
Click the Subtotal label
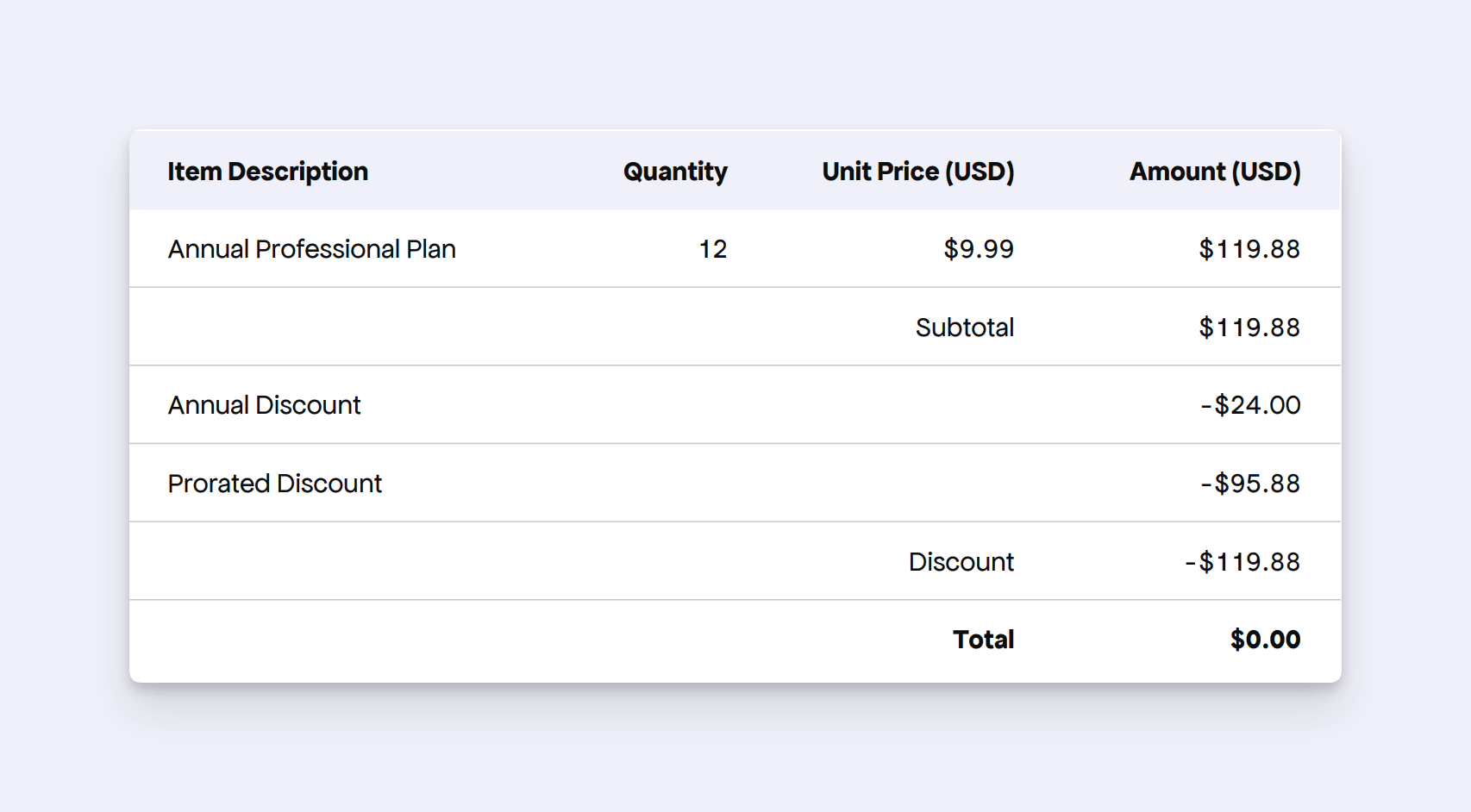964,328
